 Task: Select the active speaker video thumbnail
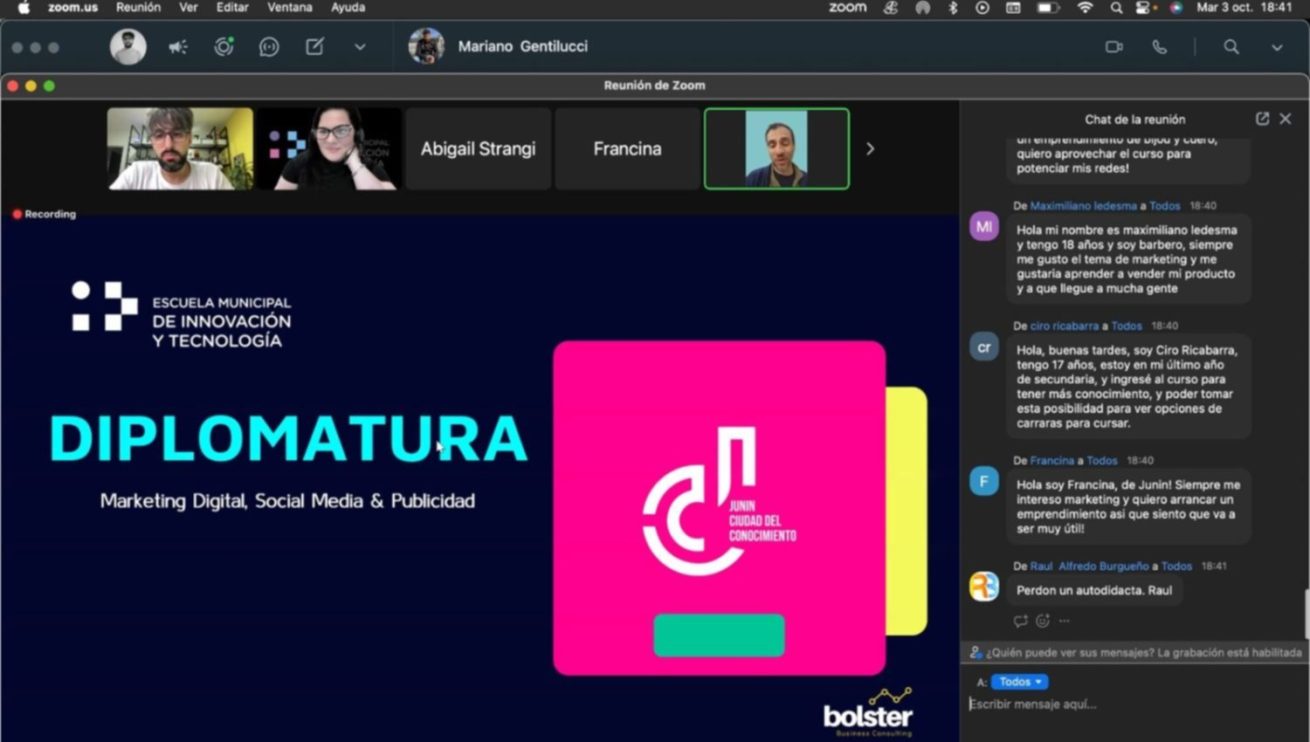pos(777,149)
